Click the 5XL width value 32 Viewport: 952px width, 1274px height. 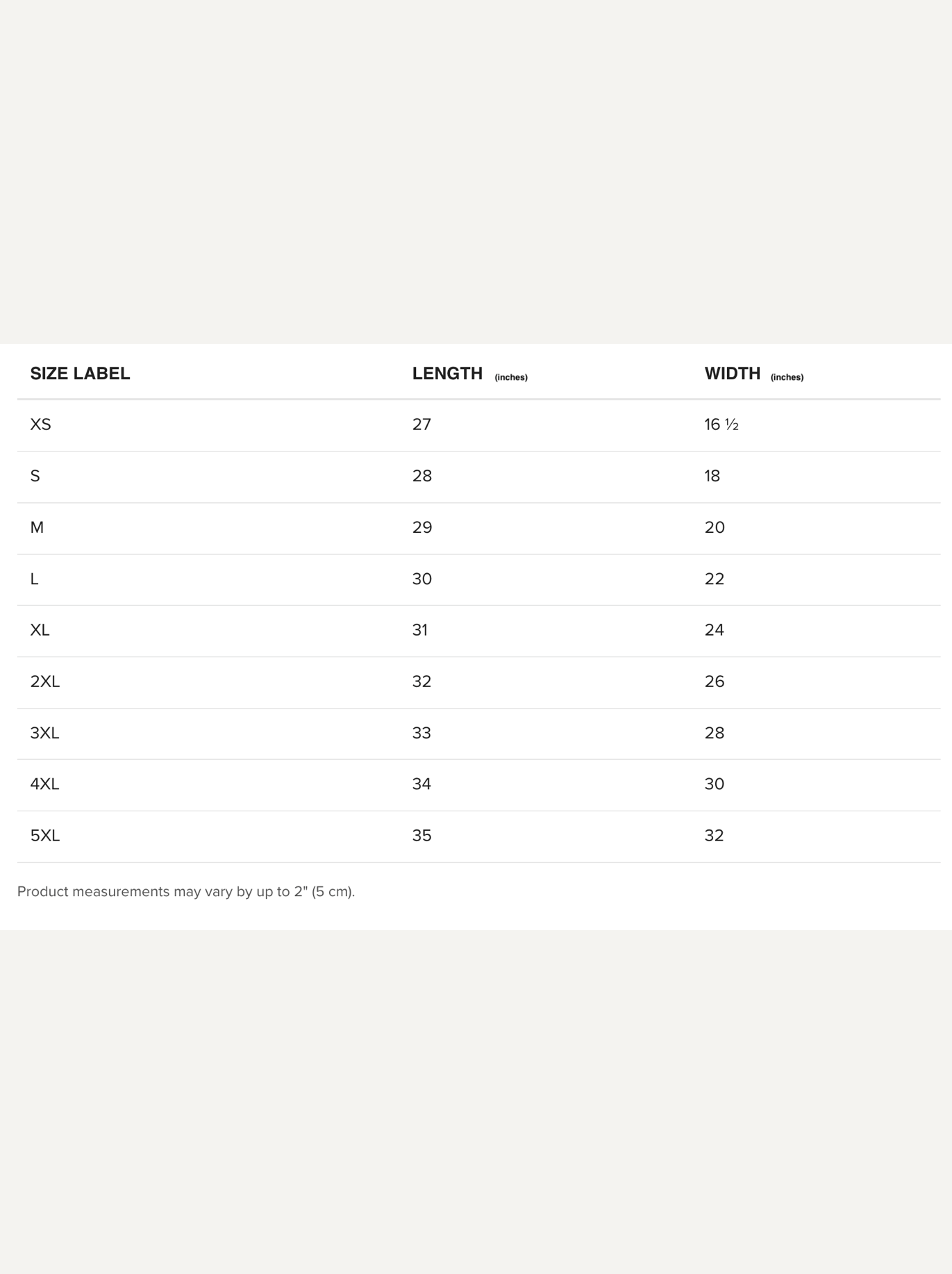click(715, 835)
